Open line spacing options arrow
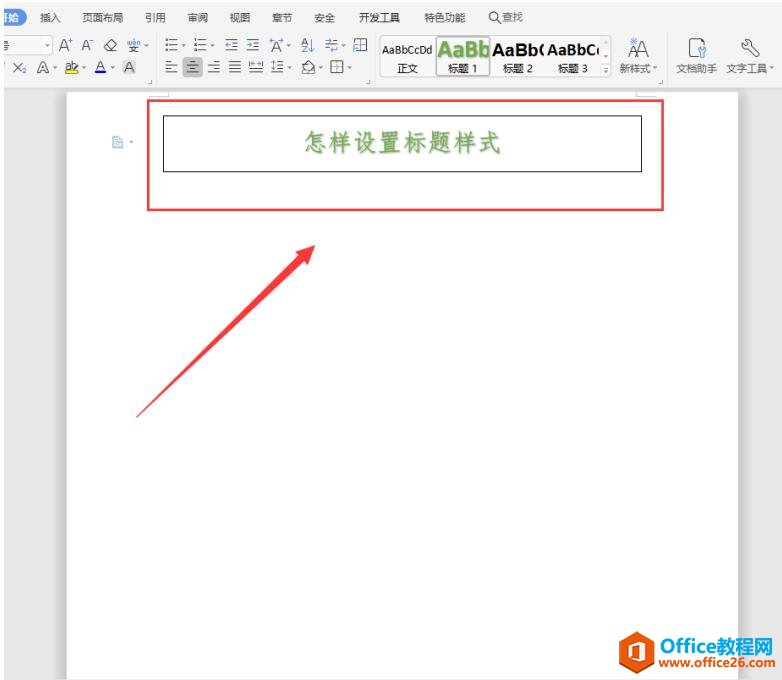Screen dimensions: 782x680 (289, 67)
